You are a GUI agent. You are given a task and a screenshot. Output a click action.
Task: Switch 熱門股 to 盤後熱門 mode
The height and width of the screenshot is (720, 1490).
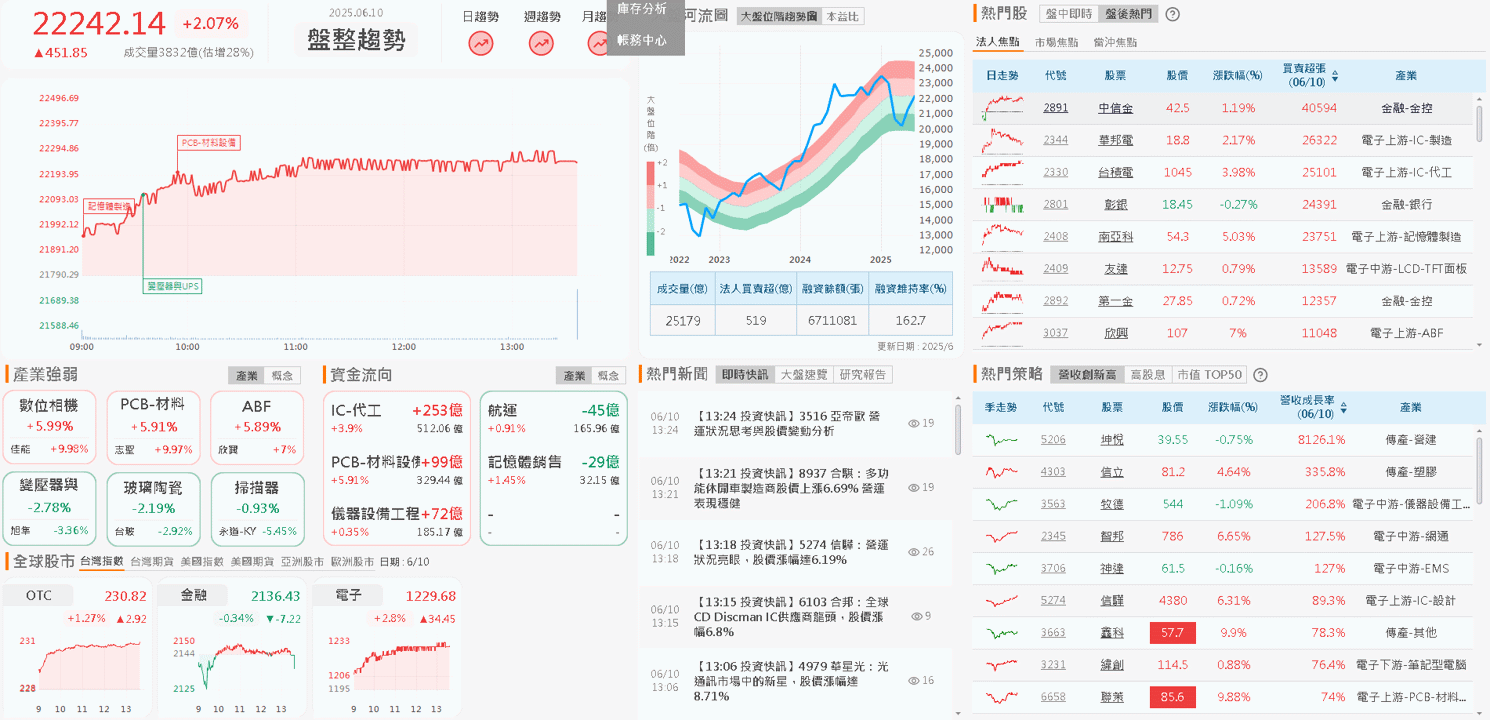coord(1127,14)
